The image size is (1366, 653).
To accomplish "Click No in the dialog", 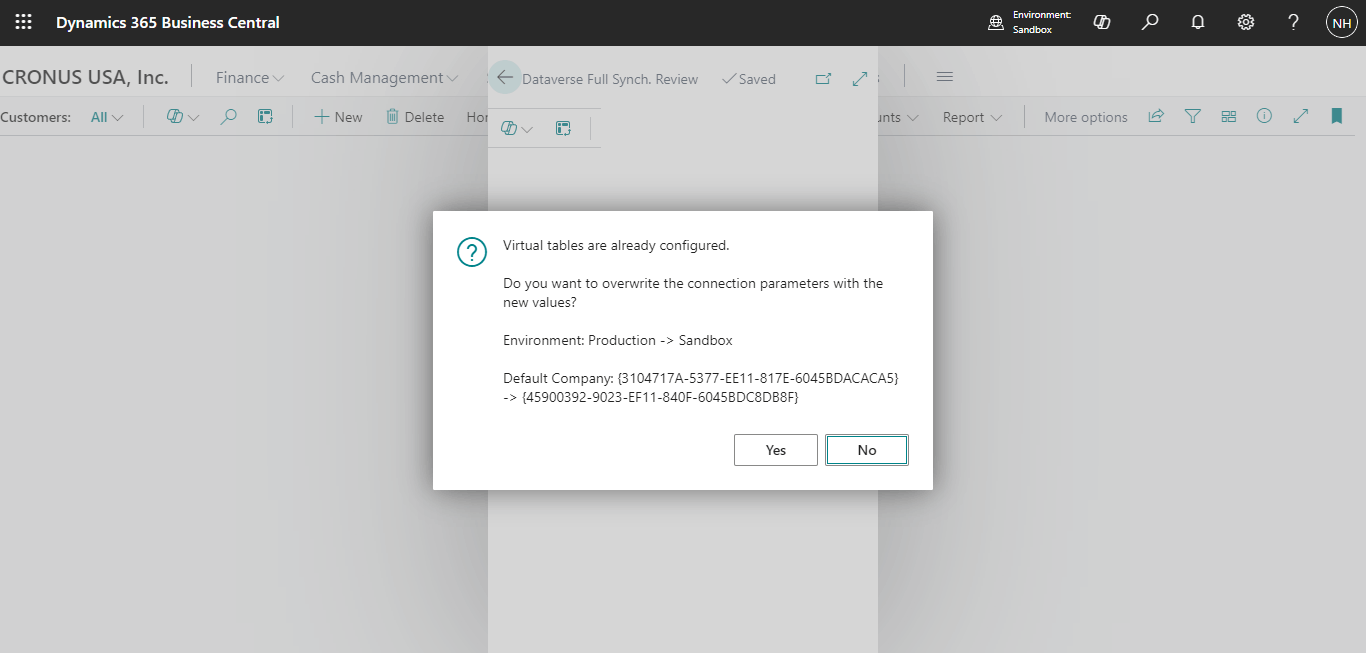I will [867, 450].
